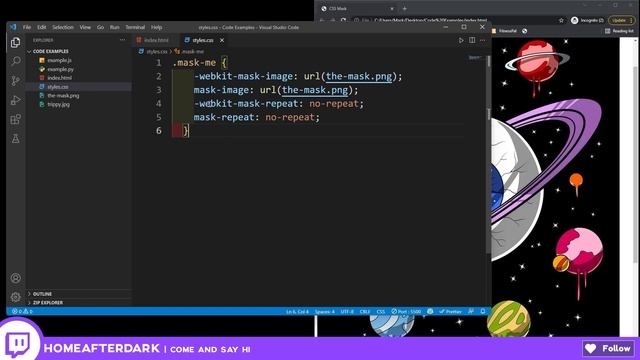Click the UTF-8 encoding status item
Image resolution: width=640 pixels, height=360 pixels.
coord(347,311)
